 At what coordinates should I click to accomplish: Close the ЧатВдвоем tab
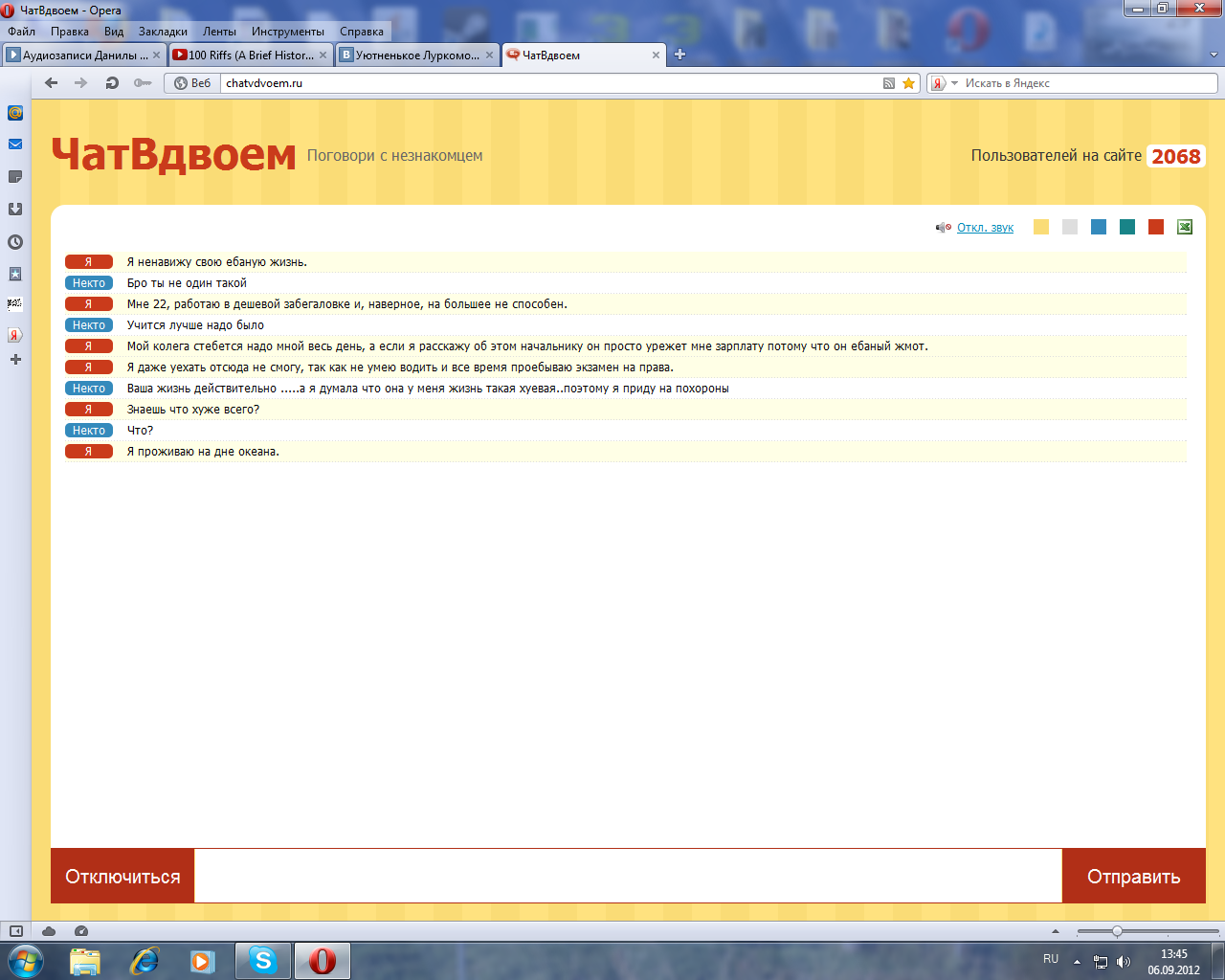point(657,56)
